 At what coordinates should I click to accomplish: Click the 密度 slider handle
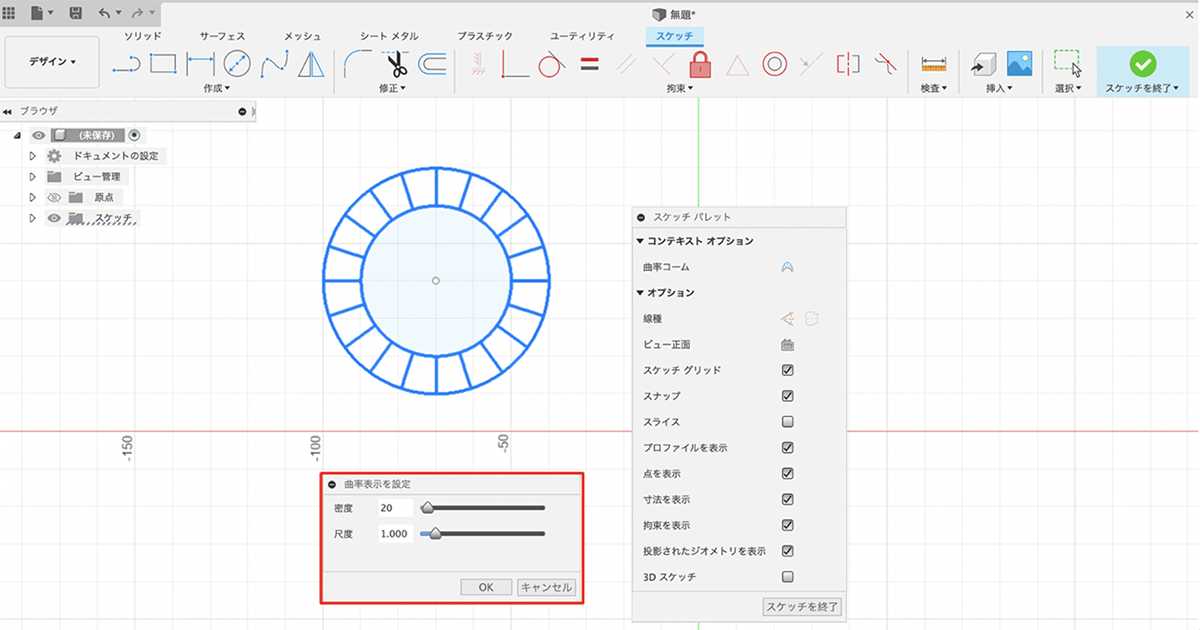click(x=427, y=508)
